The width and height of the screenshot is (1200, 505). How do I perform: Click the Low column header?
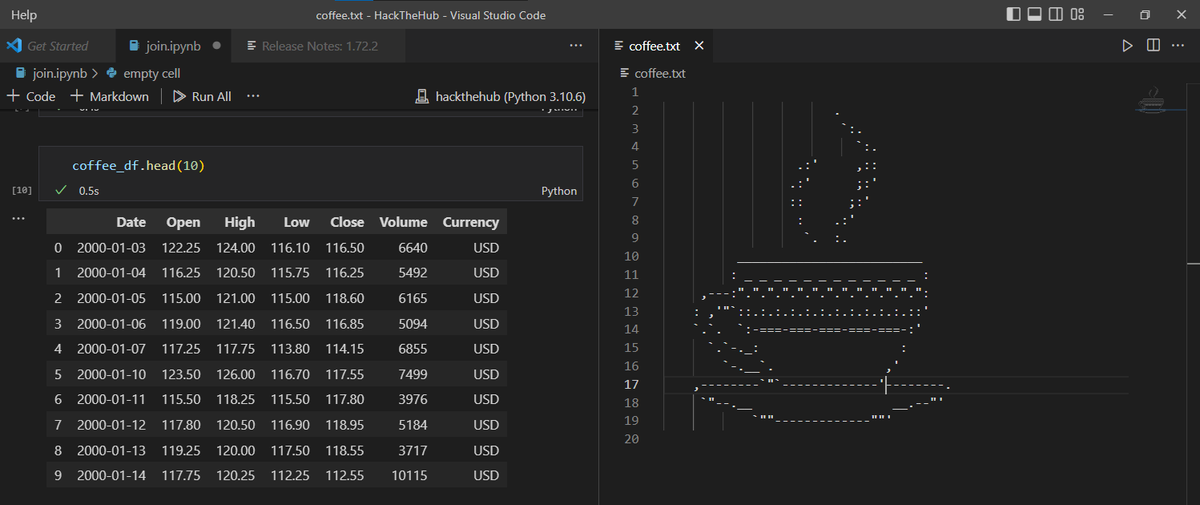296,222
